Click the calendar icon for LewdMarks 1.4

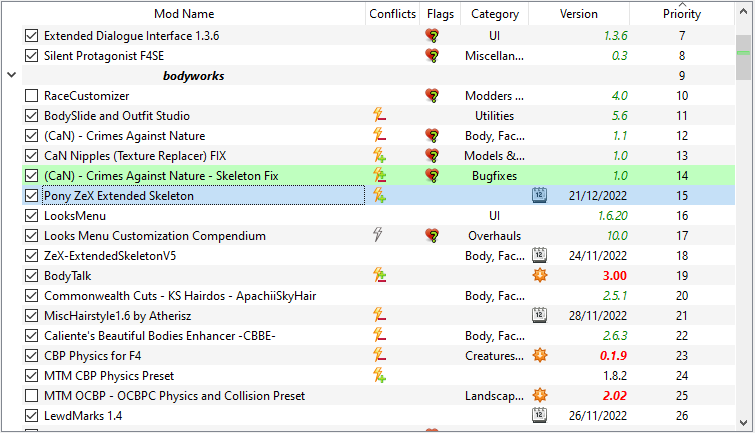pos(539,415)
